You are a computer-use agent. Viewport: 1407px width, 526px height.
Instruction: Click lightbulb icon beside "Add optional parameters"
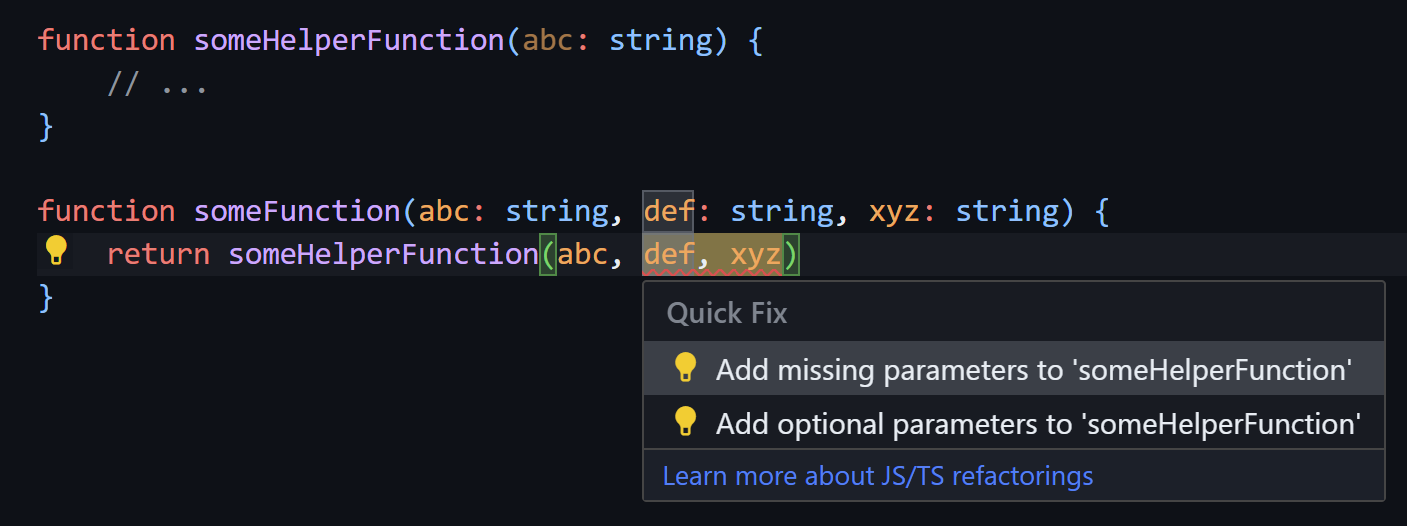pos(685,422)
